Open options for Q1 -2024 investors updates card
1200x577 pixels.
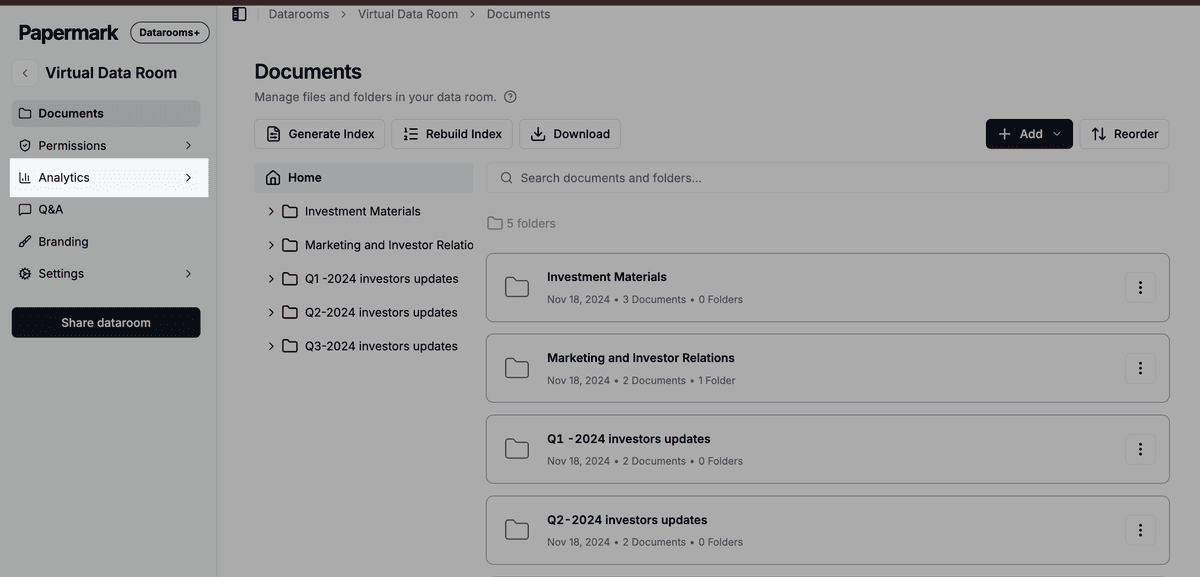[x=1140, y=450]
